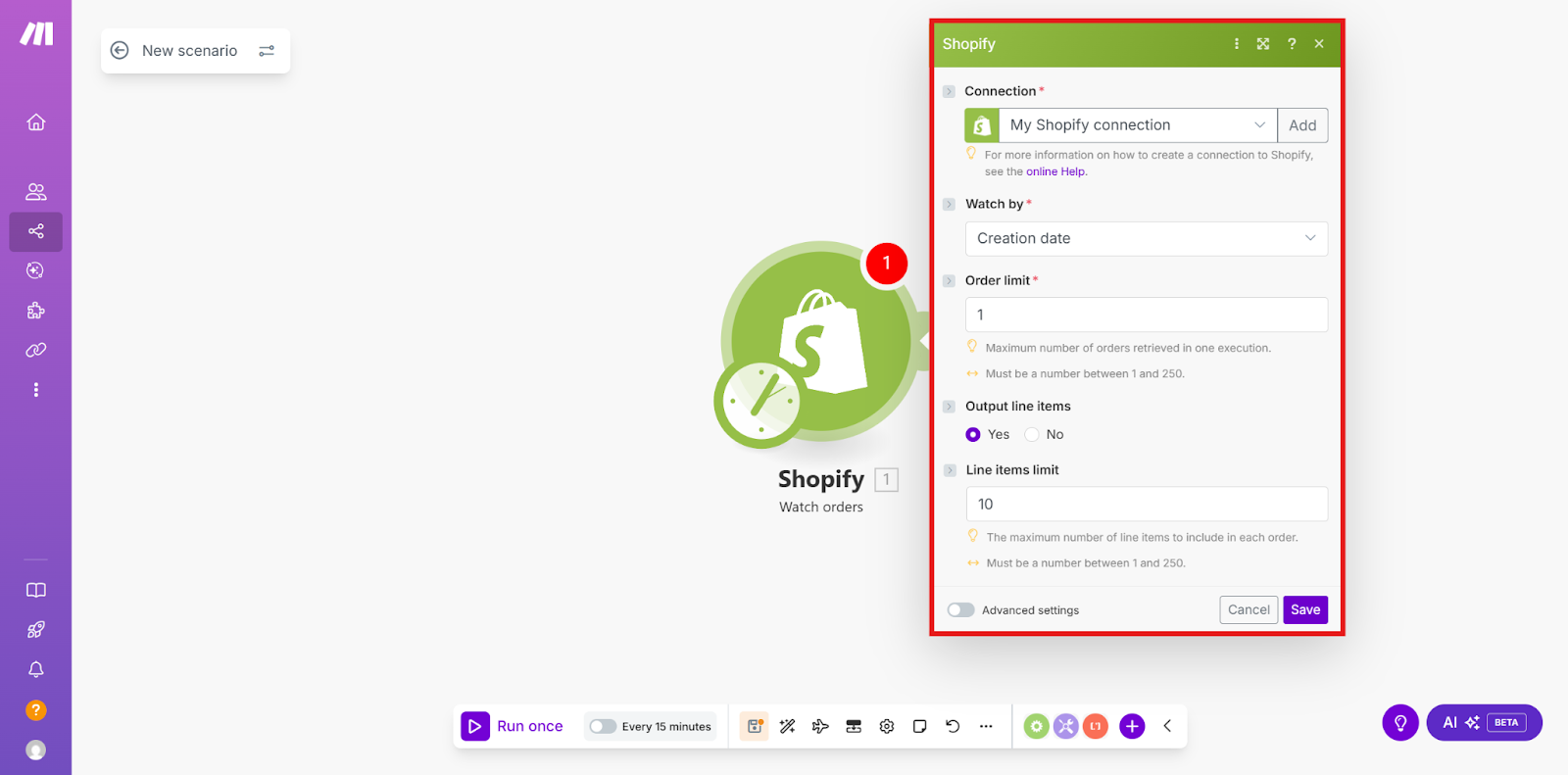Expand the Line items limit field arrow
The width and height of the screenshot is (1568, 775).
click(x=950, y=470)
